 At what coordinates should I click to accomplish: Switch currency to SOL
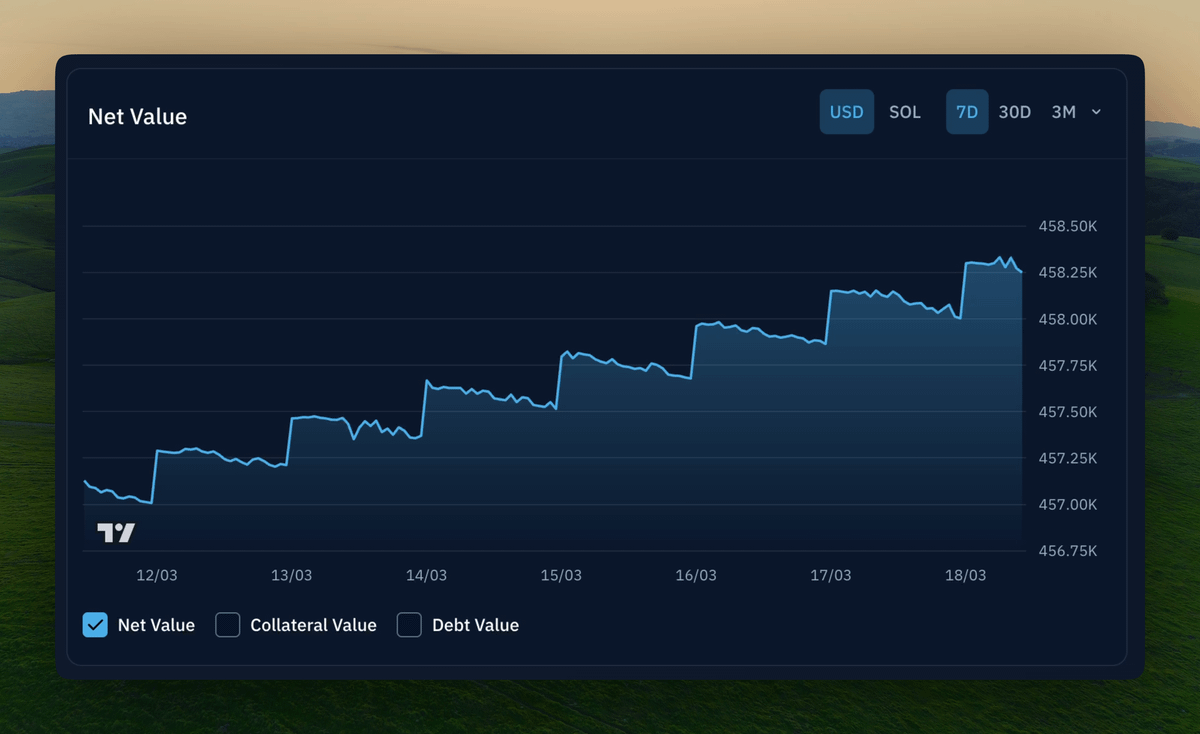point(905,112)
